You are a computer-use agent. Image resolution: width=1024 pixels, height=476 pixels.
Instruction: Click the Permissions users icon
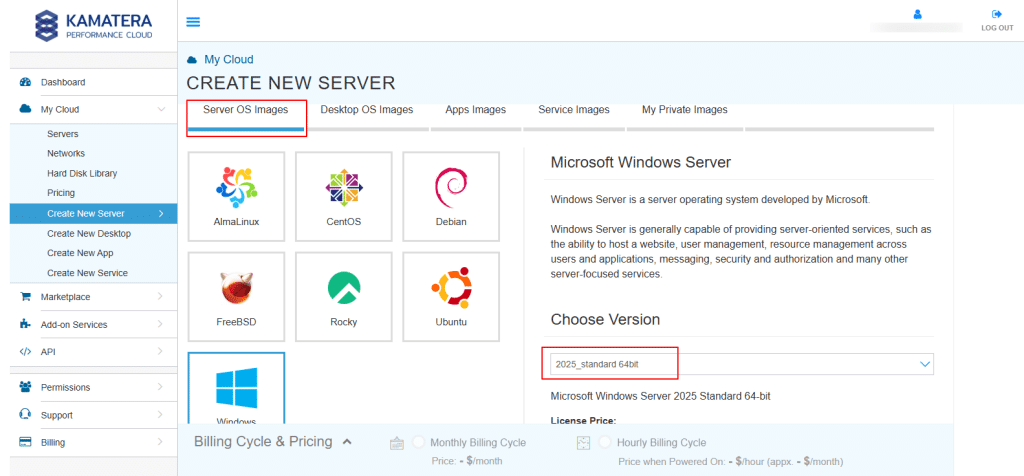[25, 387]
